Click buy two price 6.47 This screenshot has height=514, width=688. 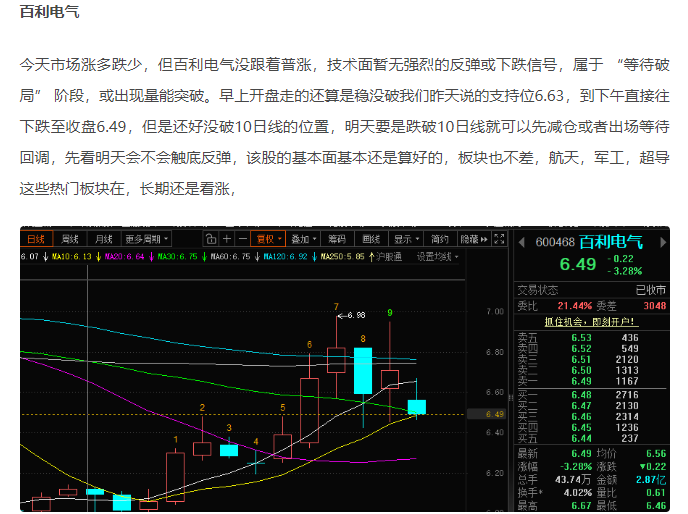[x=581, y=406]
